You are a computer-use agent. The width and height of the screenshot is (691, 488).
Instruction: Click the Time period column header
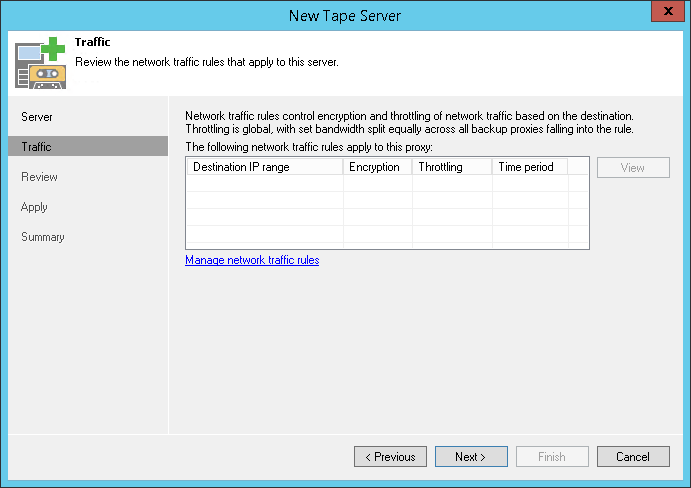(529, 167)
